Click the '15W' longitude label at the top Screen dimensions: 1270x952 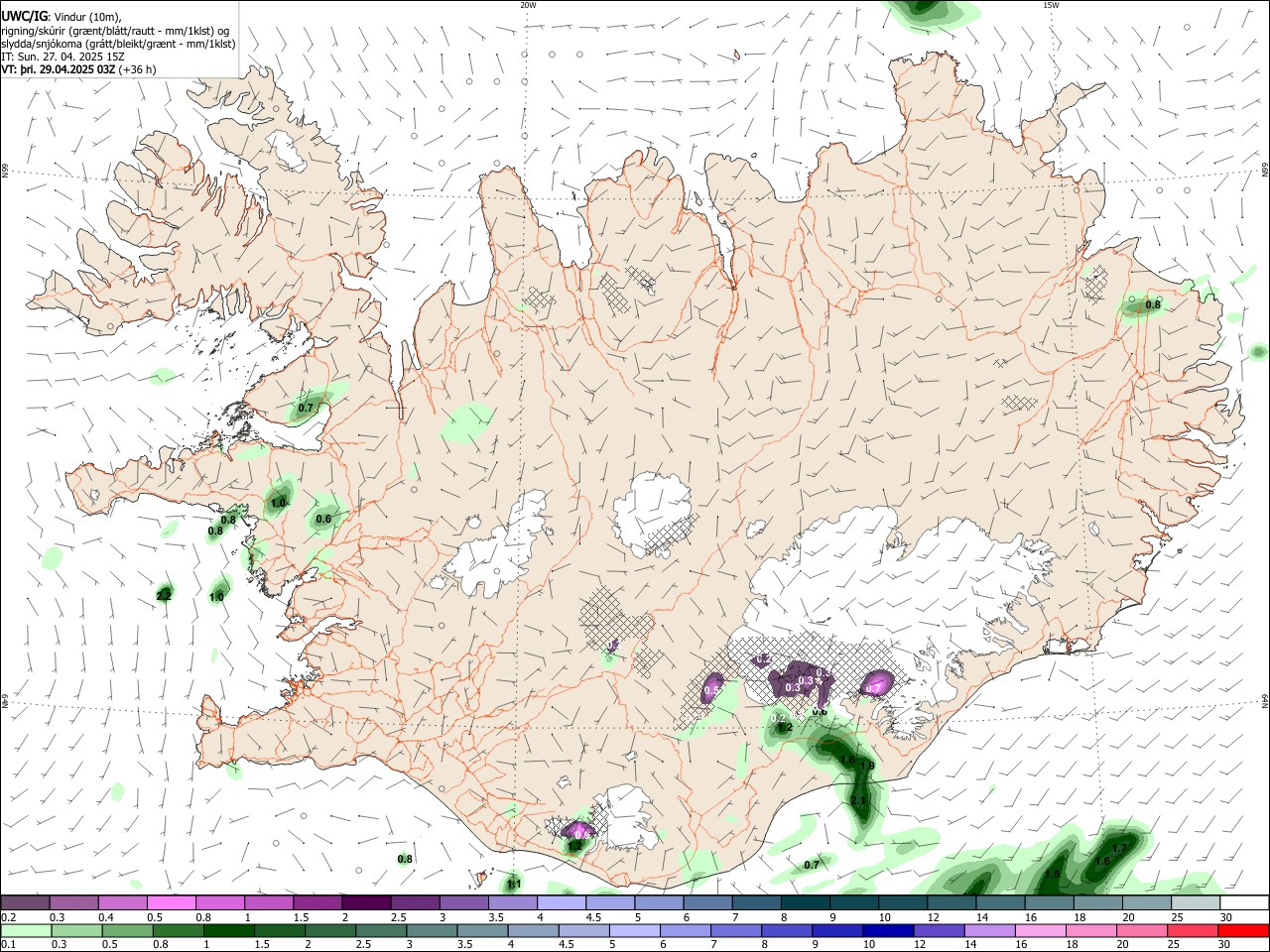pyautogui.click(x=1051, y=5)
